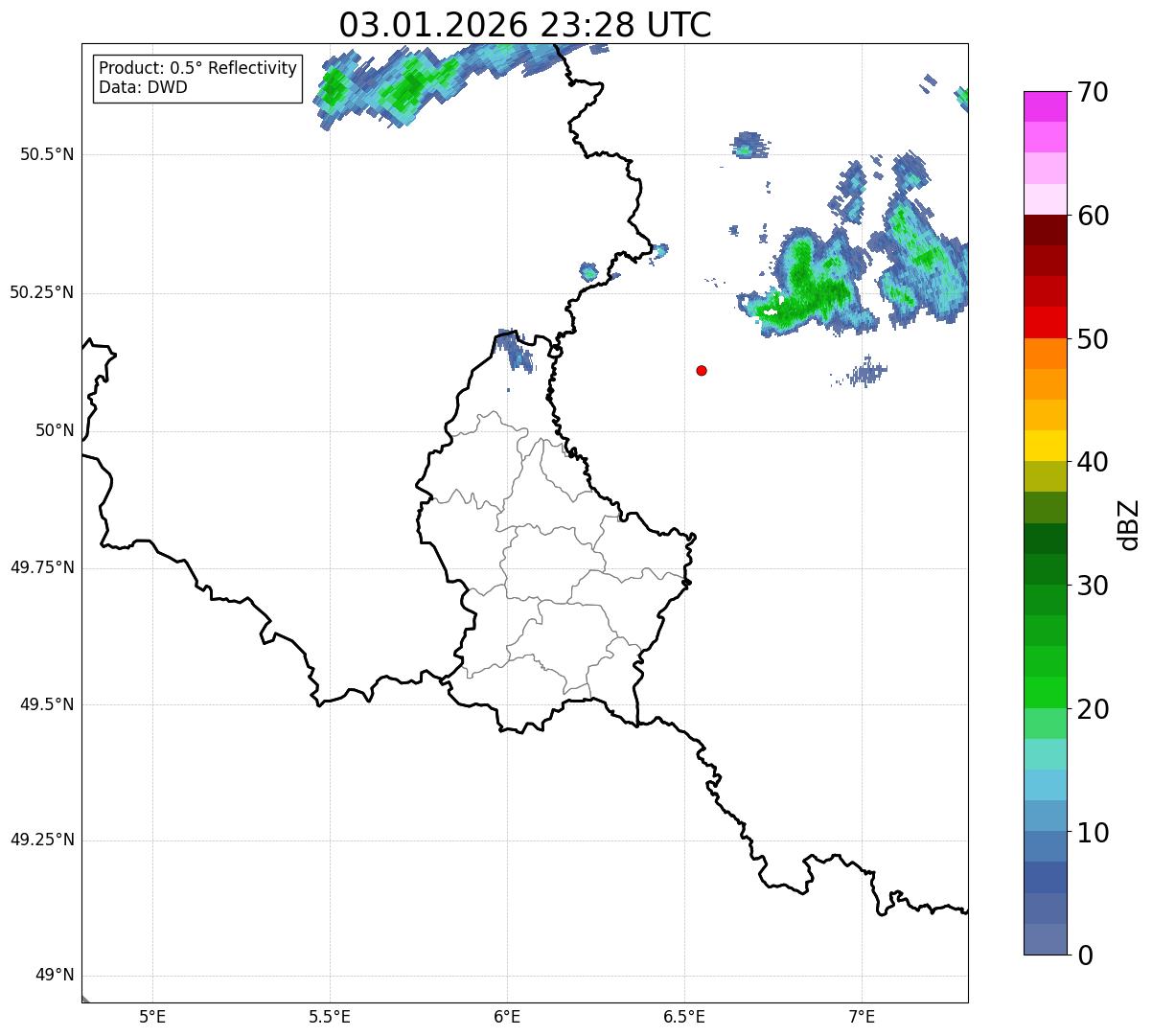1152x1036 pixels.
Task: Pick the yellow swatch just above 40 dBZ
Action: 1045,446
